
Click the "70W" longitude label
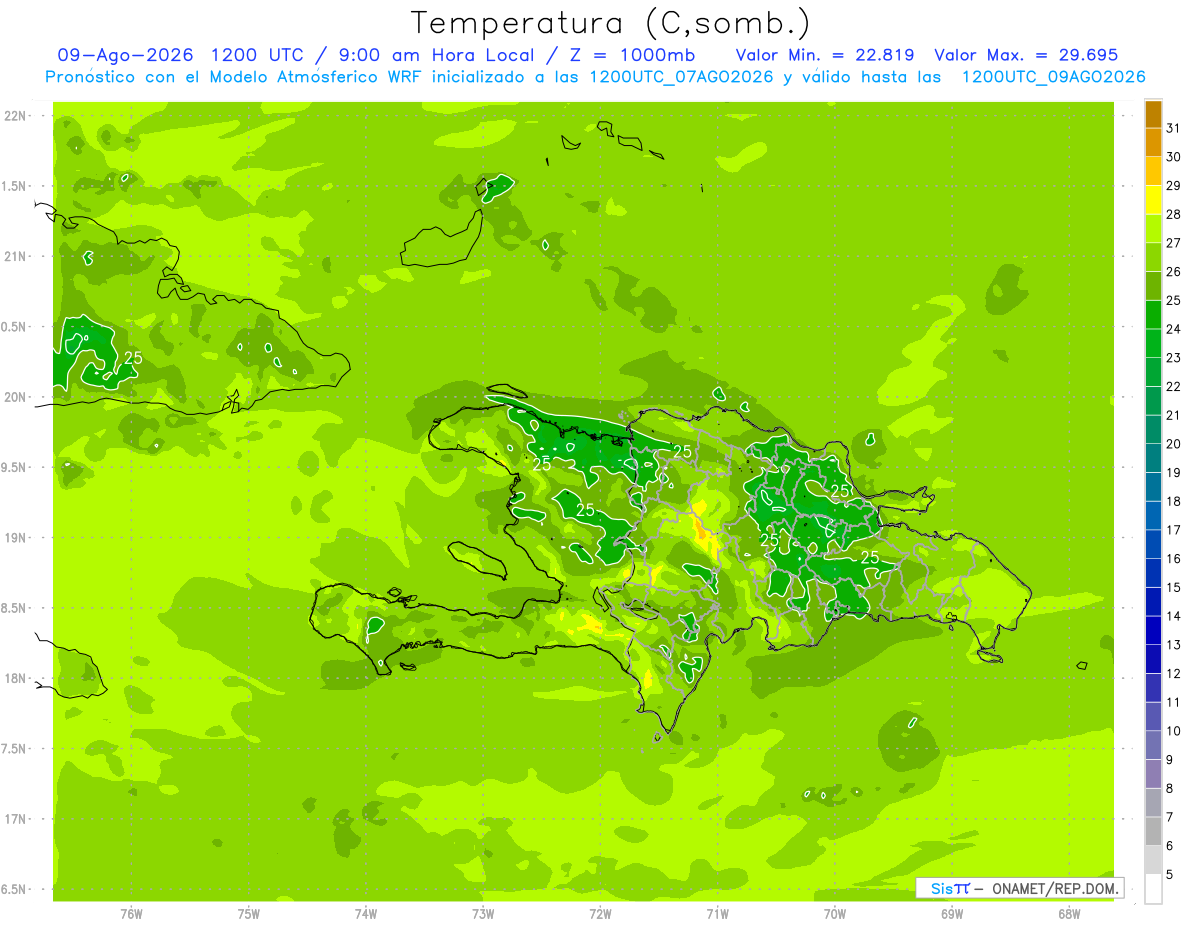(x=835, y=913)
